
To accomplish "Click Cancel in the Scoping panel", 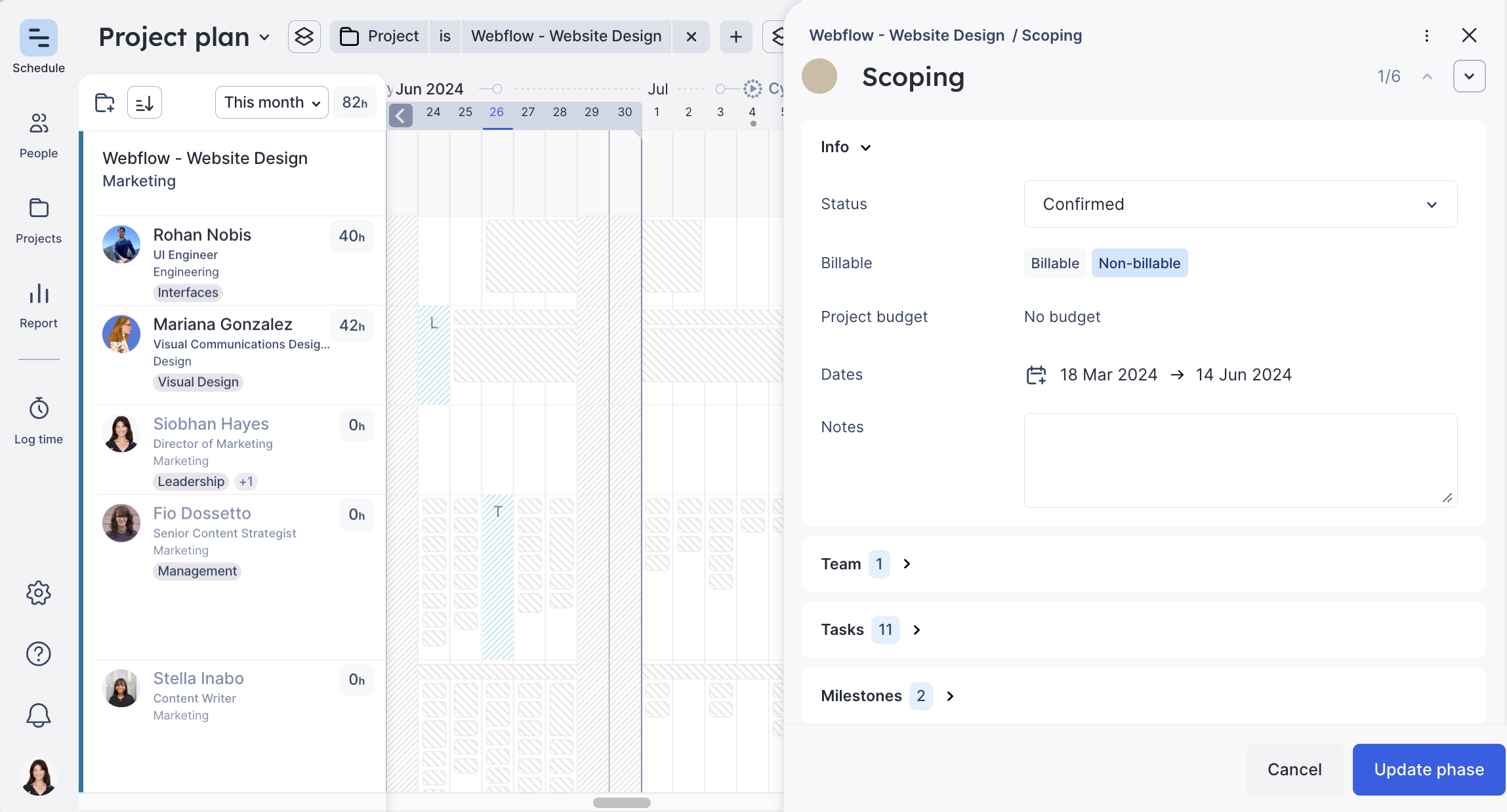I will coord(1294,769).
